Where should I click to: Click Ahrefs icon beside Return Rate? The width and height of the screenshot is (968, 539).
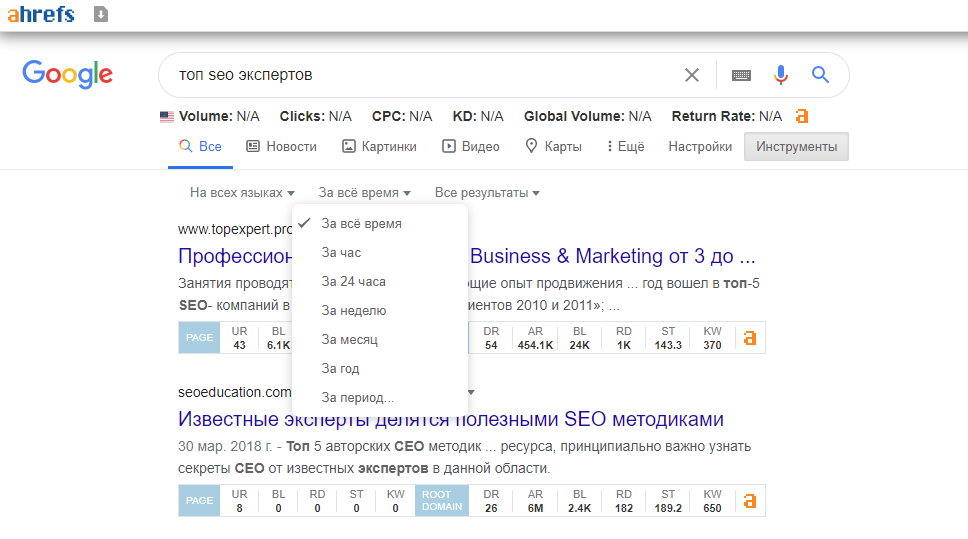pos(802,116)
